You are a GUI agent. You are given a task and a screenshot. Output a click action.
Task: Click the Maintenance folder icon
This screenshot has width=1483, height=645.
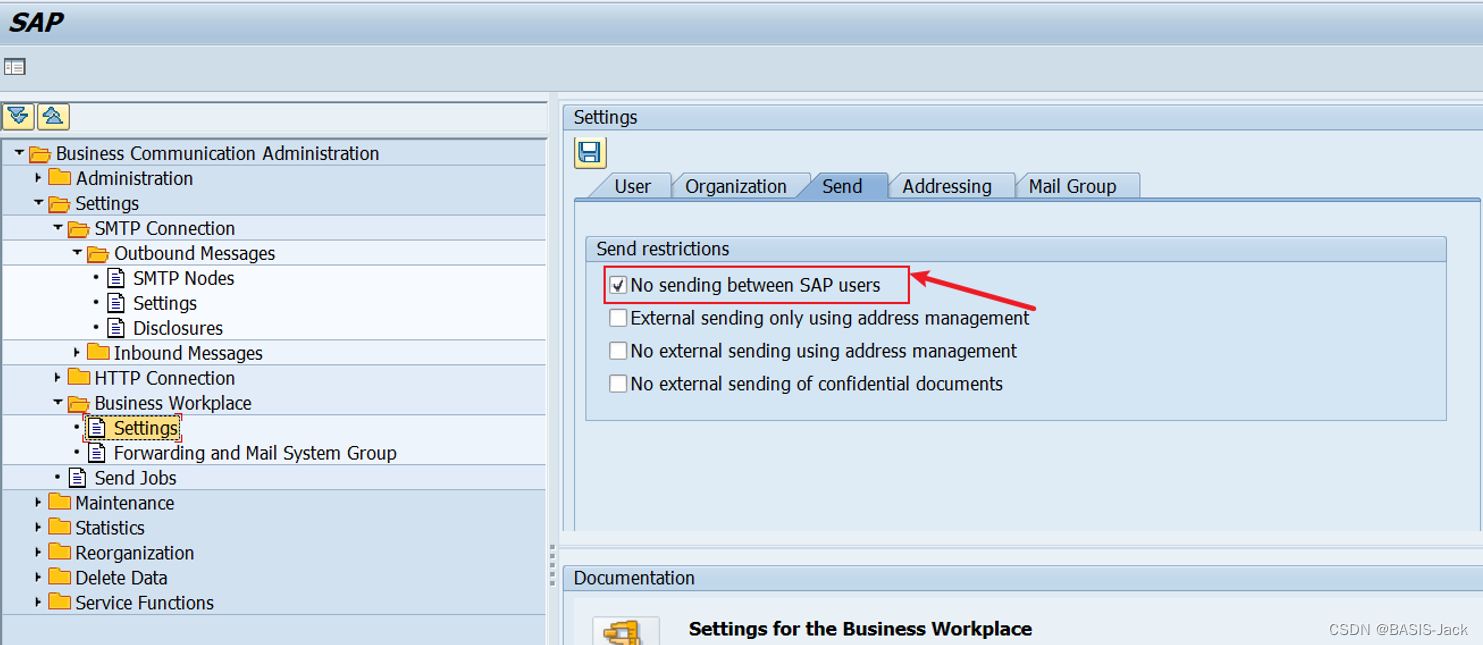click(x=60, y=502)
